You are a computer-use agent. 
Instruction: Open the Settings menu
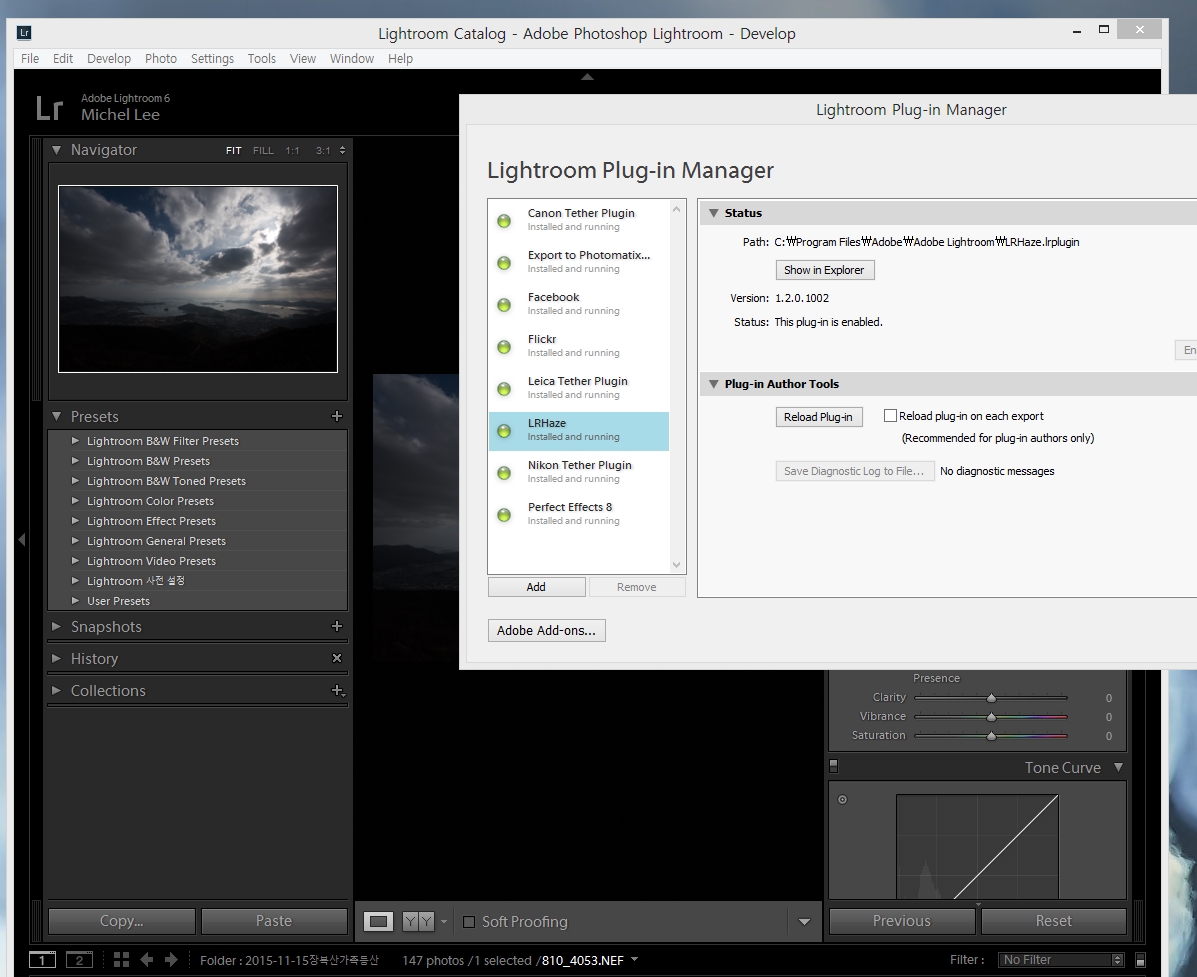click(212, 59)
